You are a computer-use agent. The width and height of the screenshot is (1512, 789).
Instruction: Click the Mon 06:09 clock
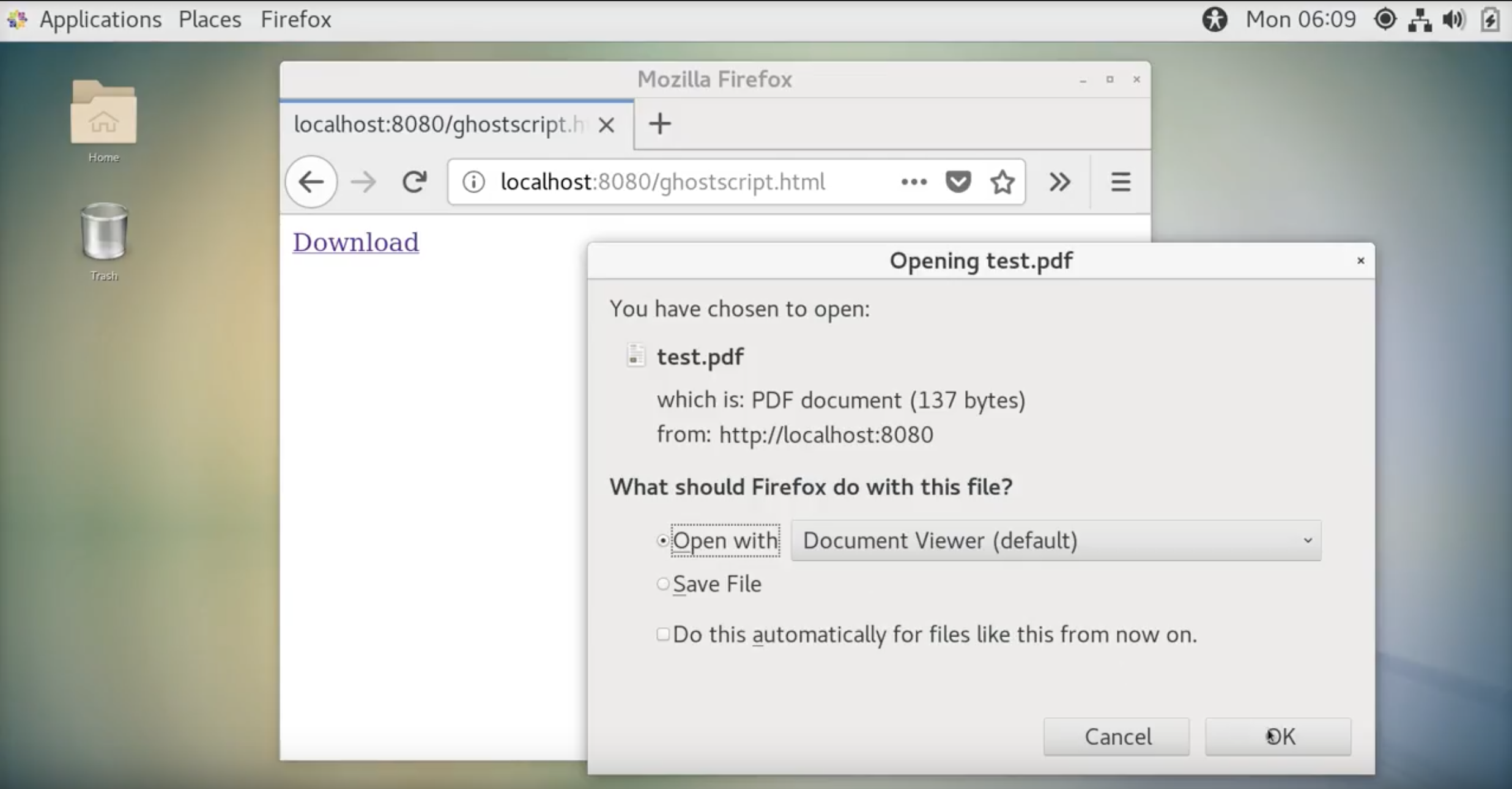[1301, 20]
